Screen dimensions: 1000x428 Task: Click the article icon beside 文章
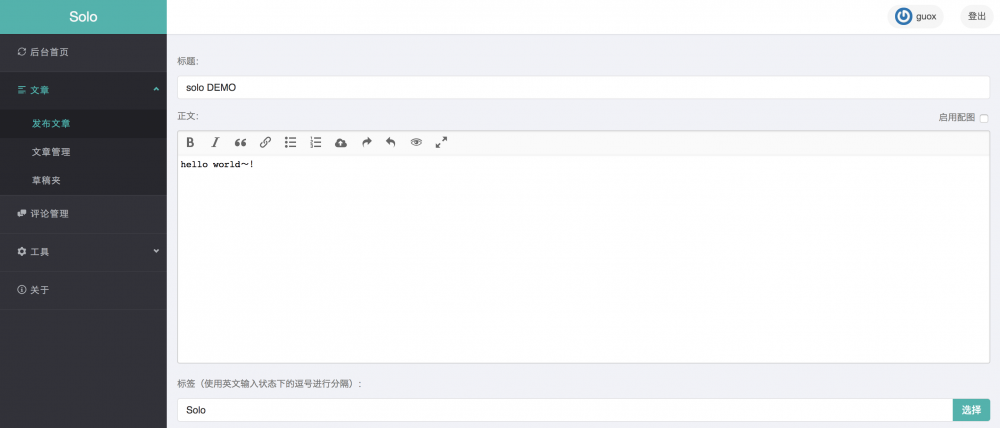22,90
